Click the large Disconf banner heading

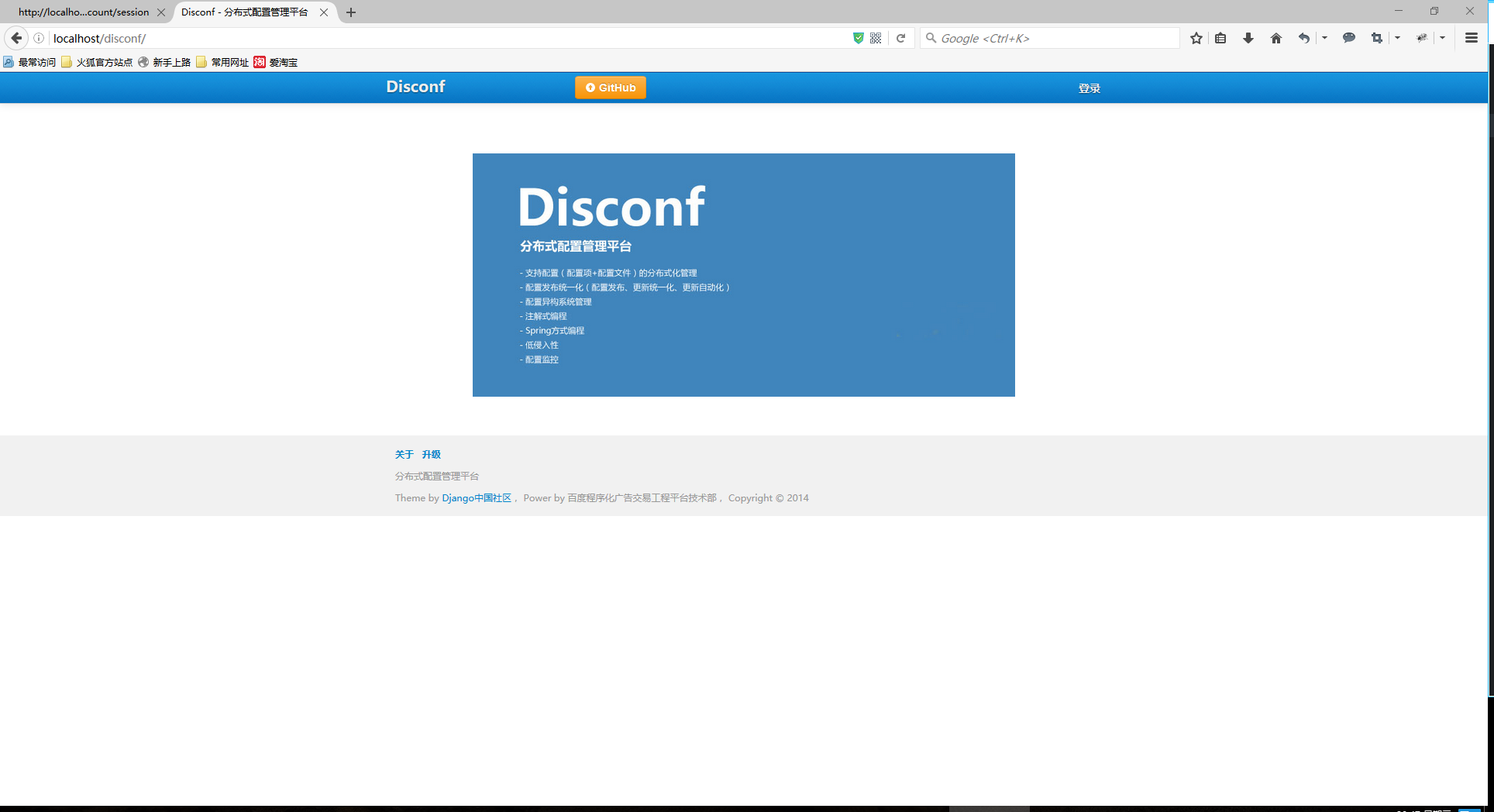[611, 207]
